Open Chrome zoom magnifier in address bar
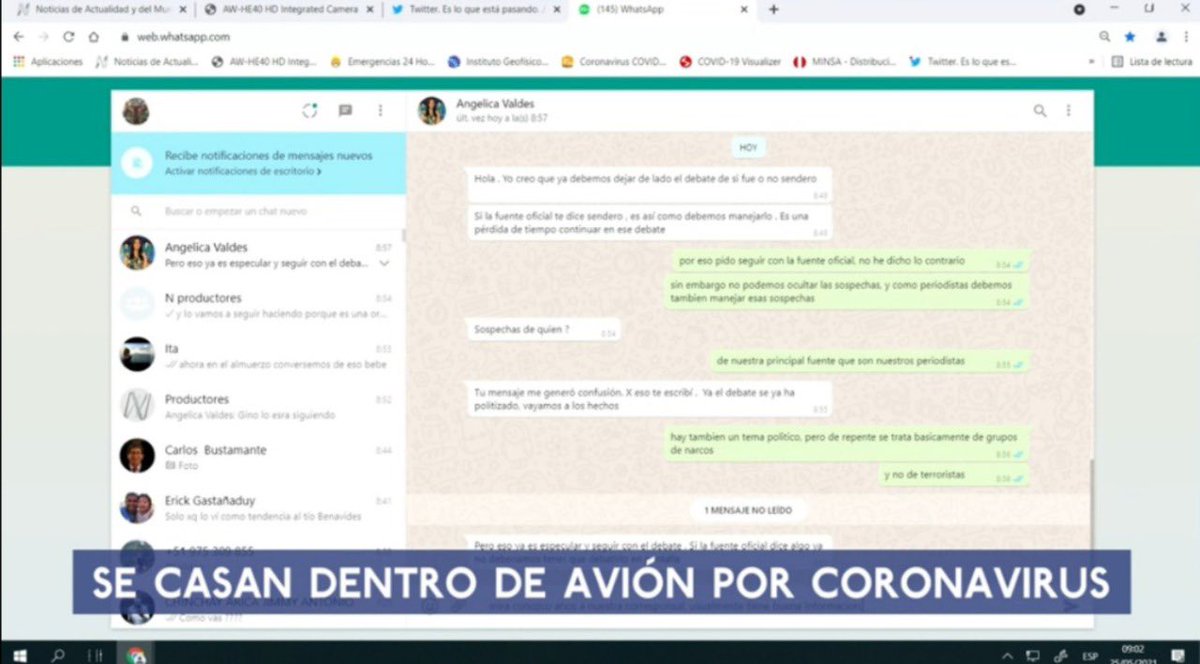Image resolution: width=1200 pixels, height=664 pixels. coord(1104,36)
